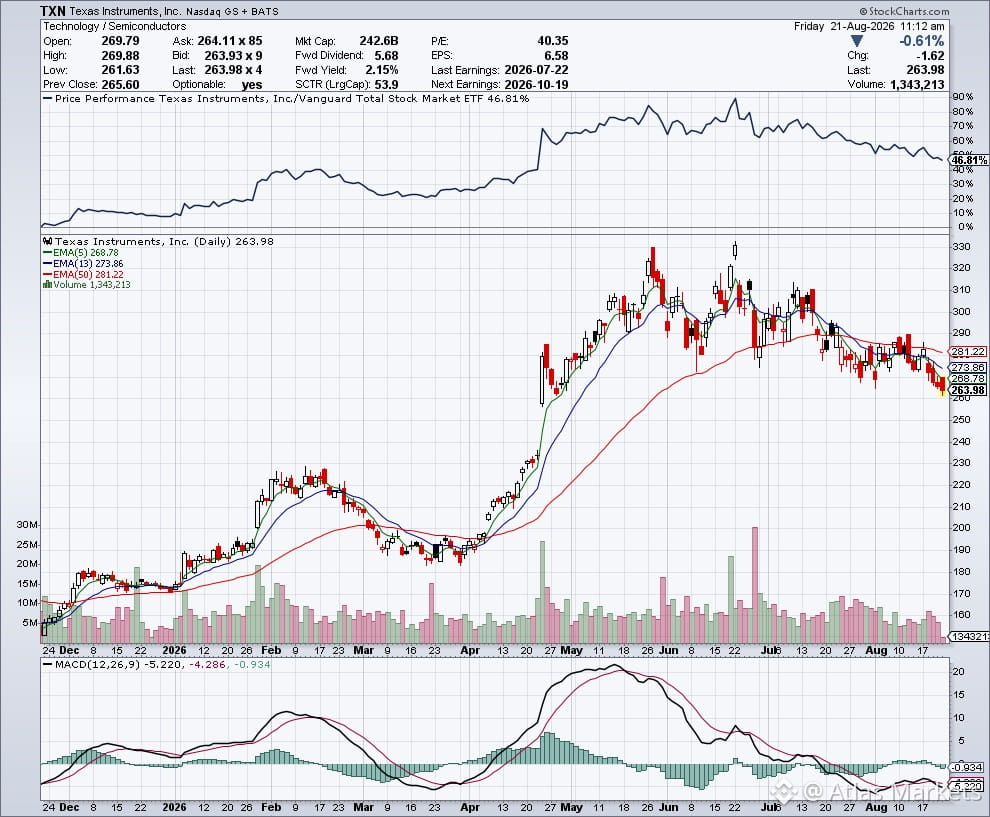Viewport: 990px width, 817px height.
Task: Click the P/E value 40.35
Action: pos(552,41)
